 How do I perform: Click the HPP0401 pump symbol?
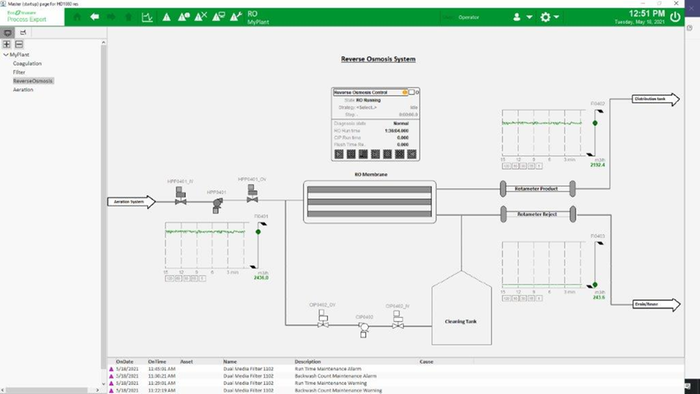[x=217, y=205]
